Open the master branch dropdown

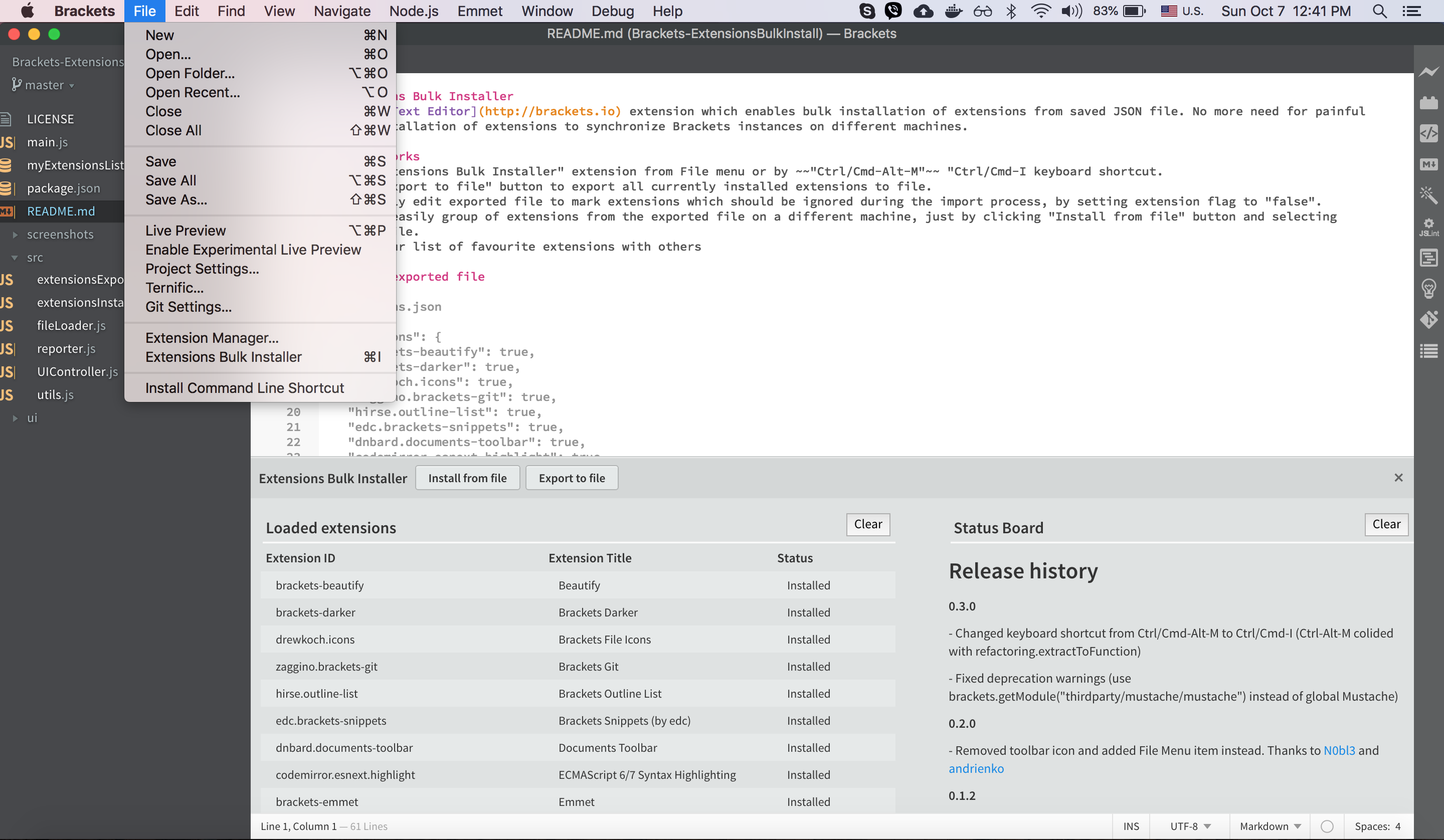pyautogui.click(x=50, y=85)
